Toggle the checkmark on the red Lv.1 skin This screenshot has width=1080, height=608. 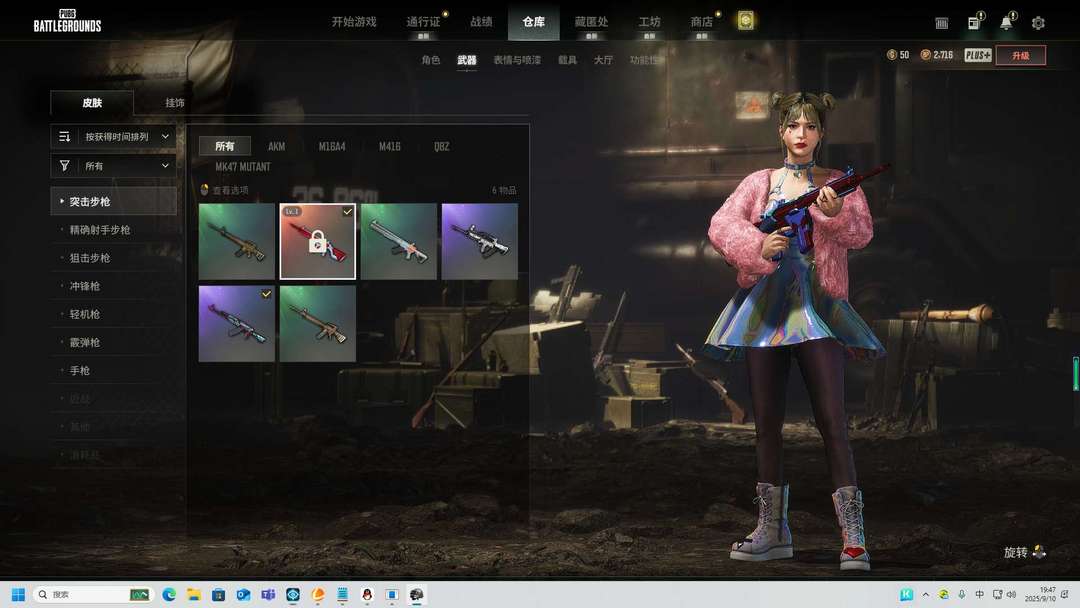347,211
